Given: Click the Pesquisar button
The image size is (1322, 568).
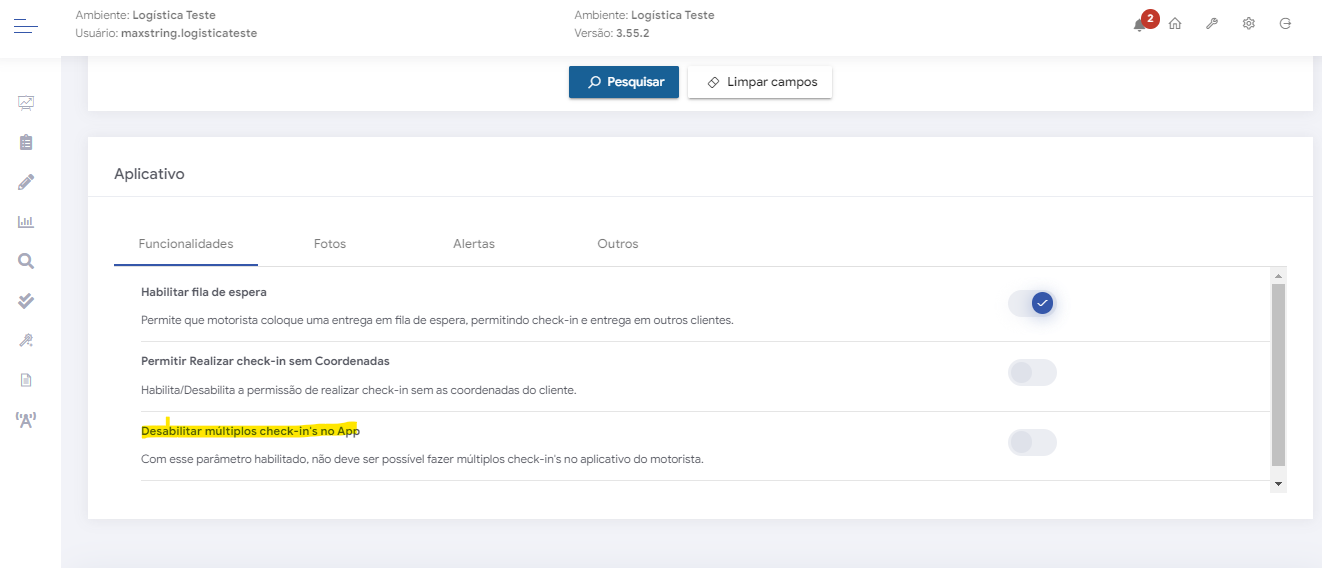Looking at the screenshot, I should 624,82.
